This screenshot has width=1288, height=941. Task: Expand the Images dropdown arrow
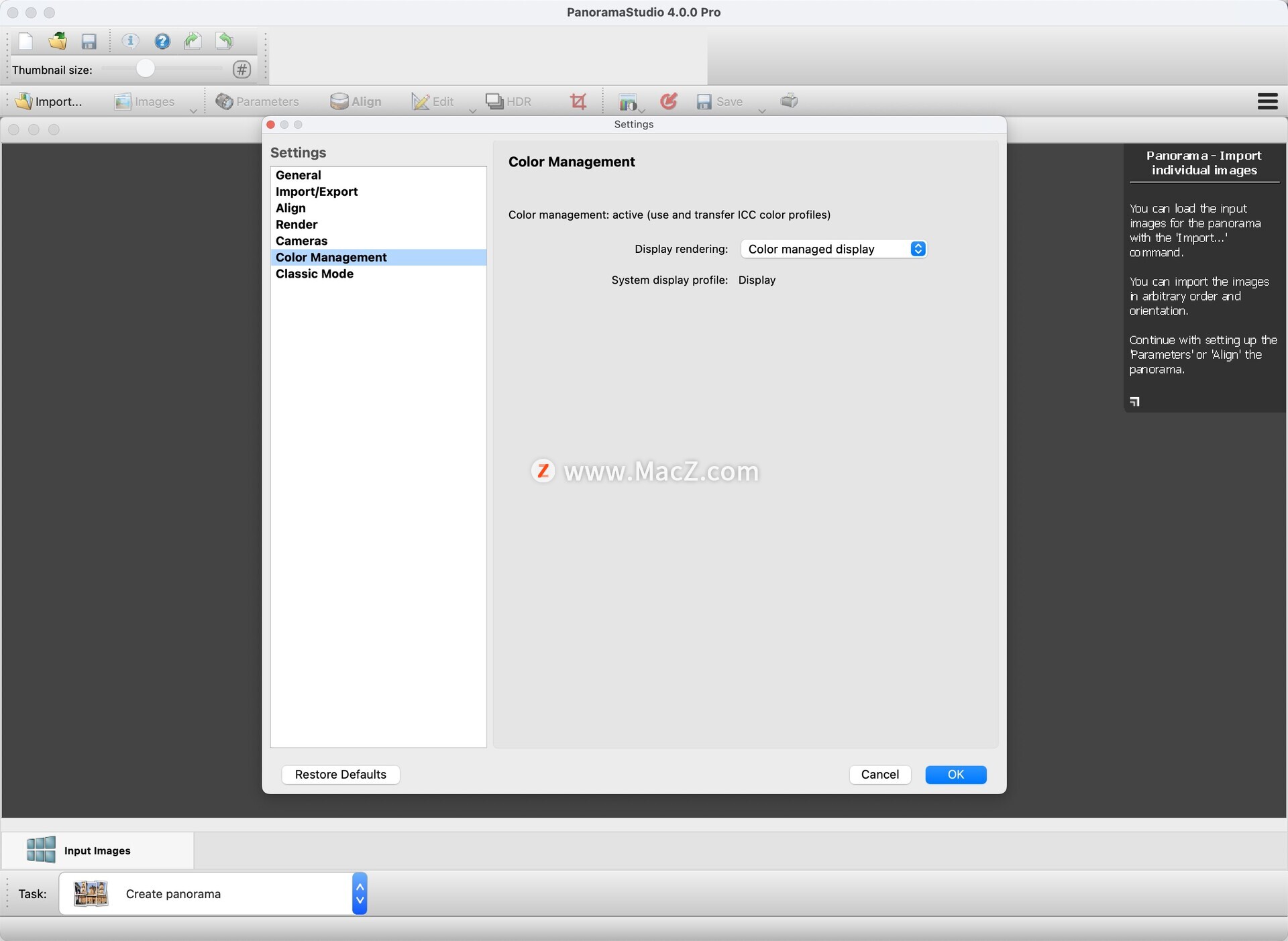[193, 111]
